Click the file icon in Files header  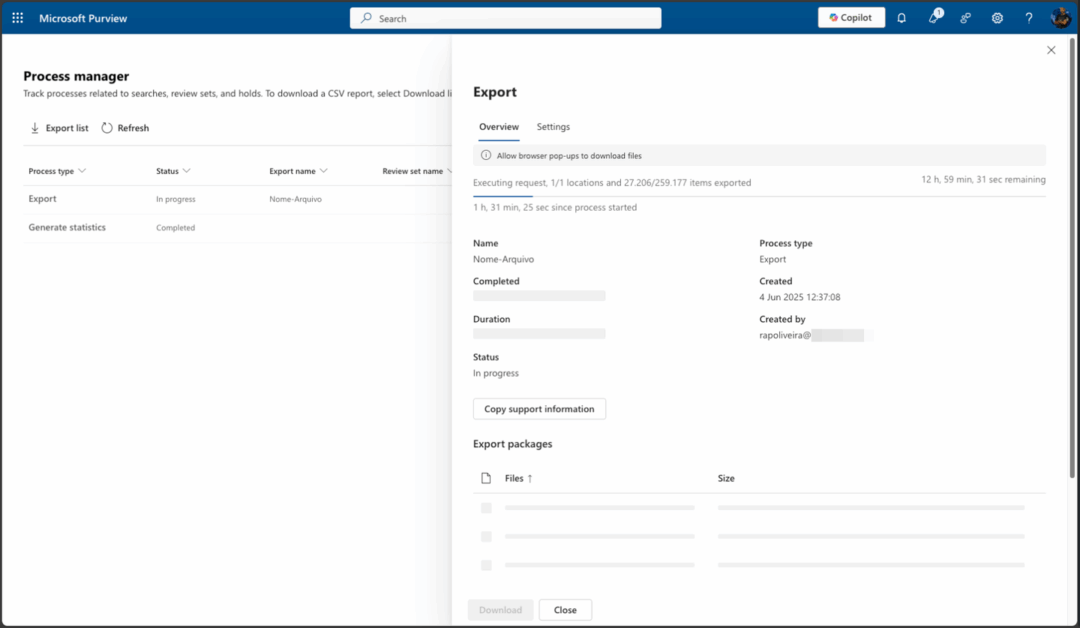point(486,478)
